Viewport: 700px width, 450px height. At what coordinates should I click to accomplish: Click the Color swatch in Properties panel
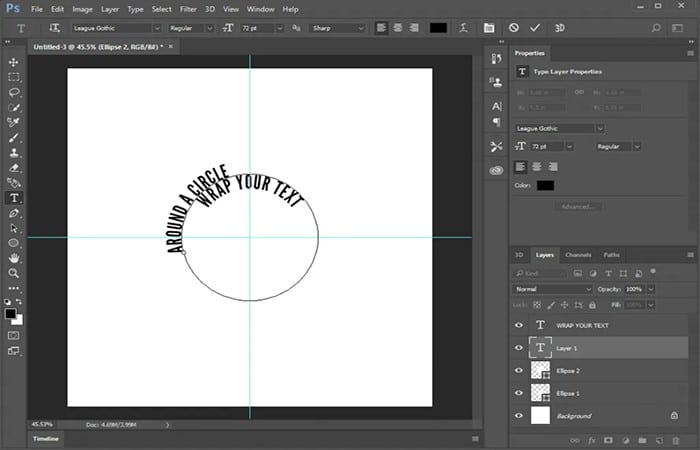click(545, 185)
